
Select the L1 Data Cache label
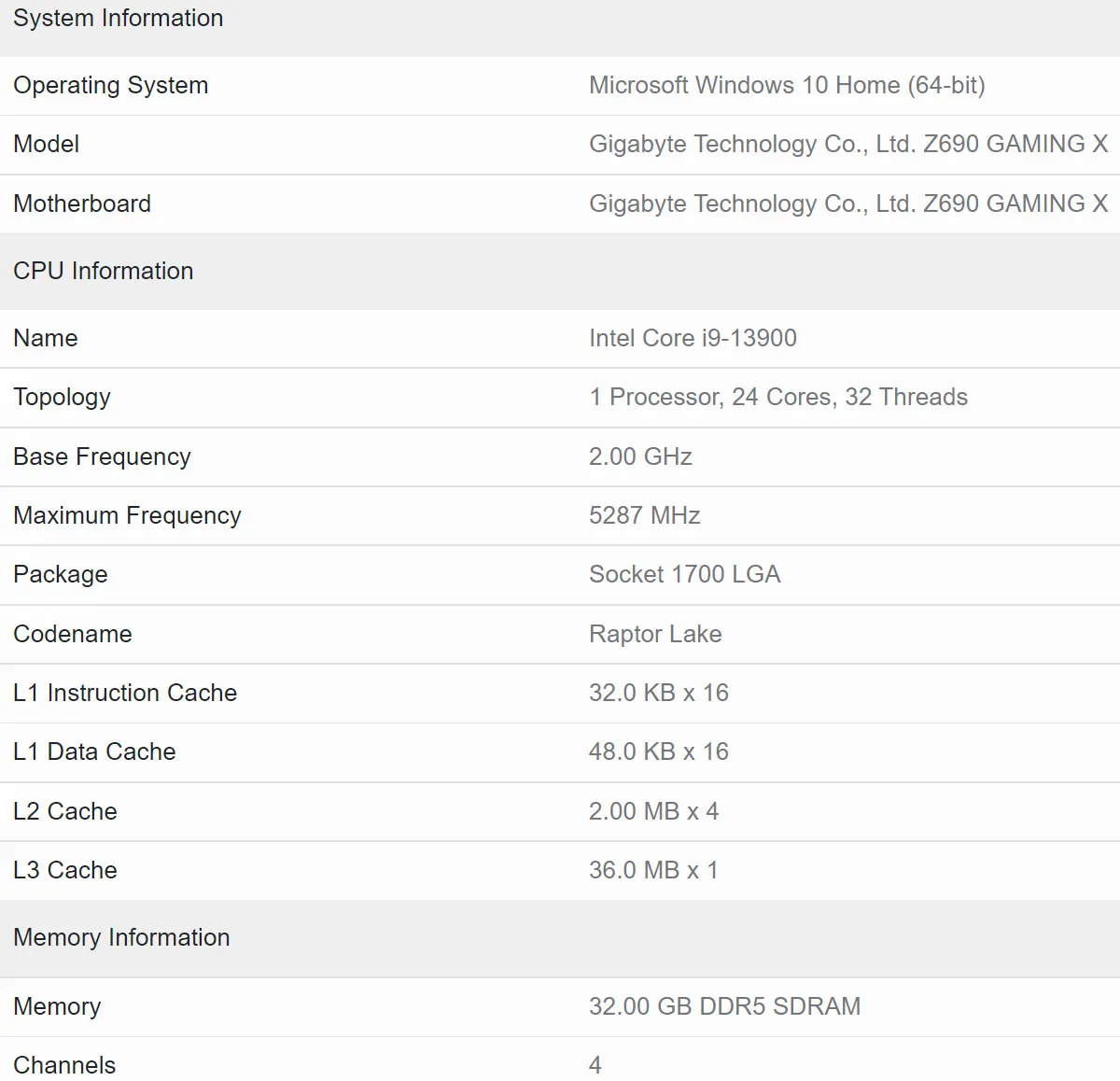point(94,751)
